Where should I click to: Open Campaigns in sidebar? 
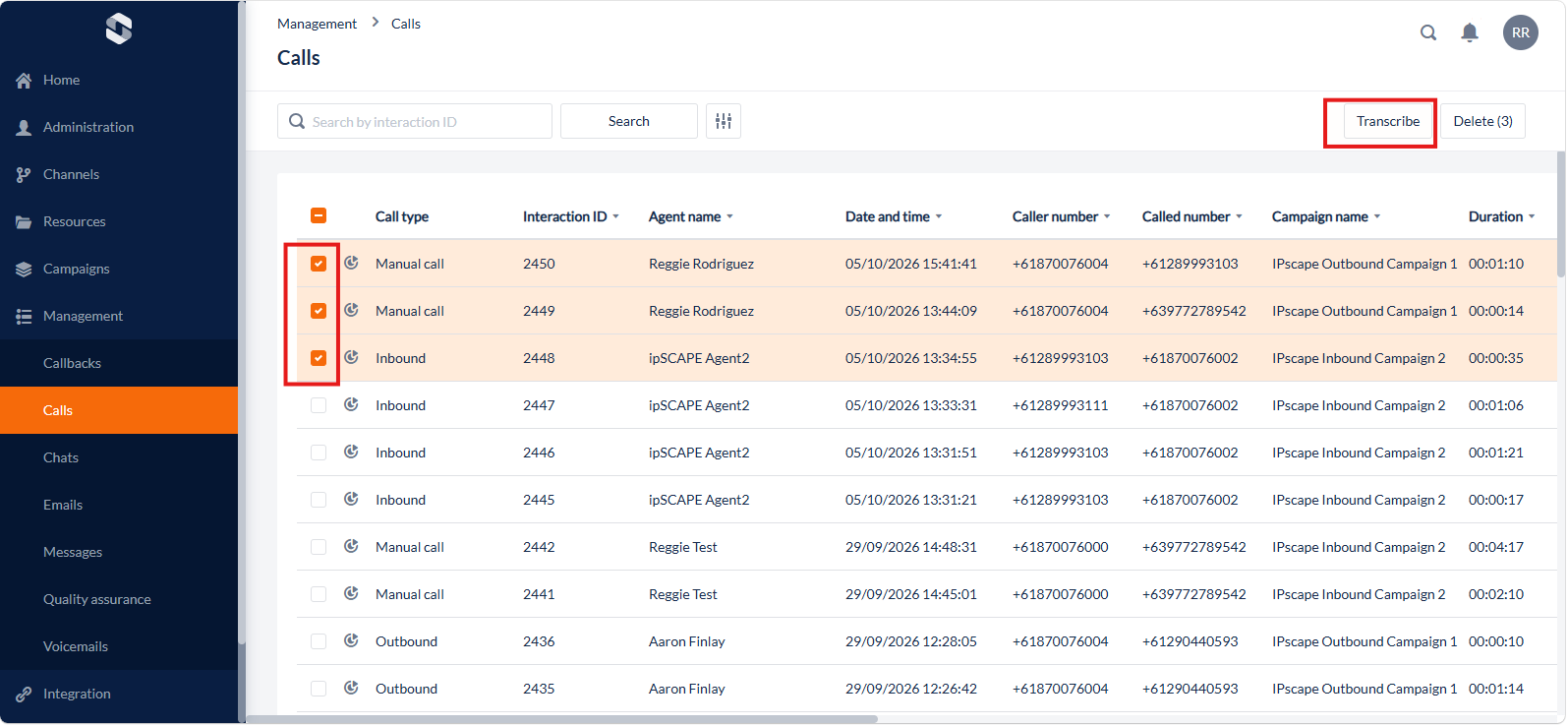click(119, 269)
